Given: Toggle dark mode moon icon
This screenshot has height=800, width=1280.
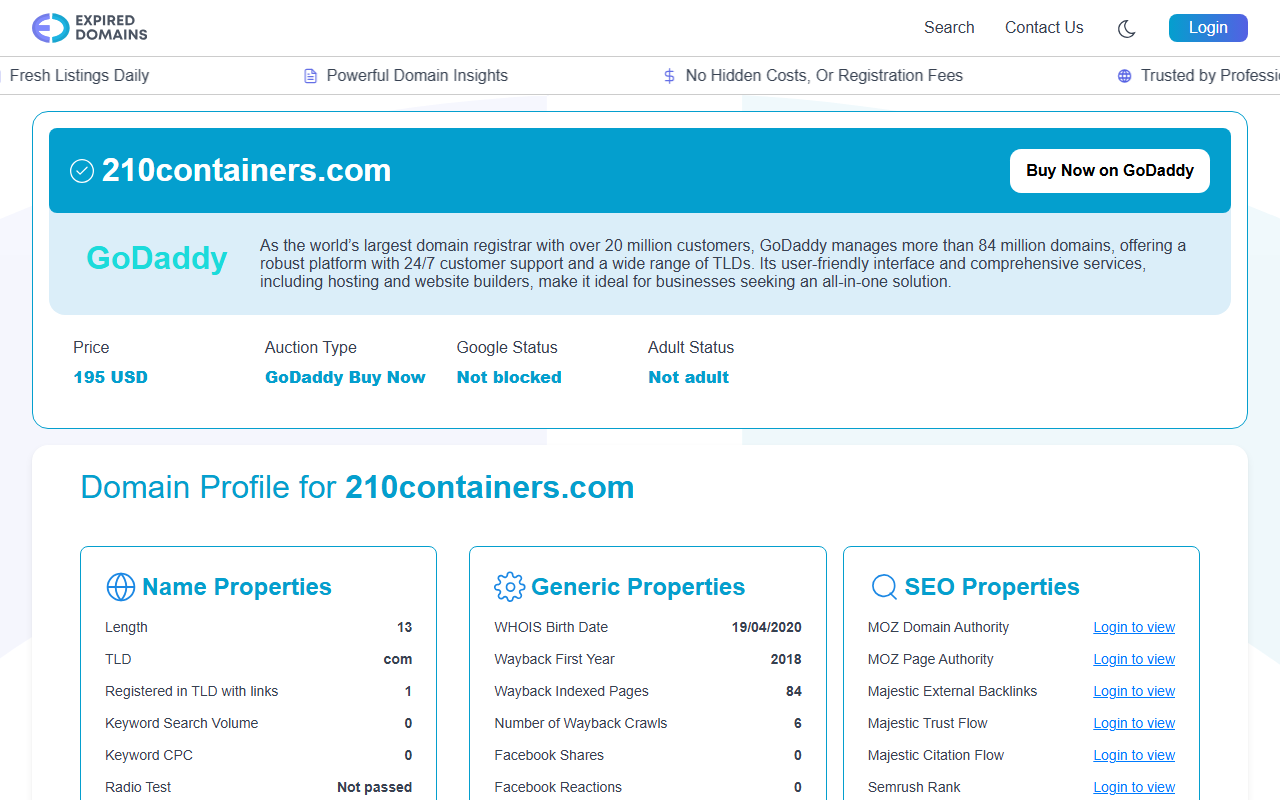Looking at the screenshot, I should pyautogui.click(x=1126, y=29).
